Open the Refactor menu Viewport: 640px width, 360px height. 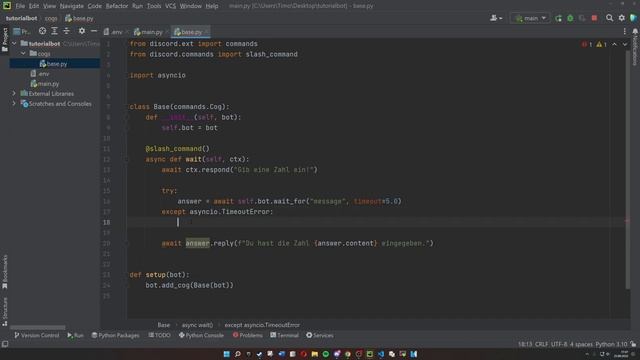tap(117, 6)
